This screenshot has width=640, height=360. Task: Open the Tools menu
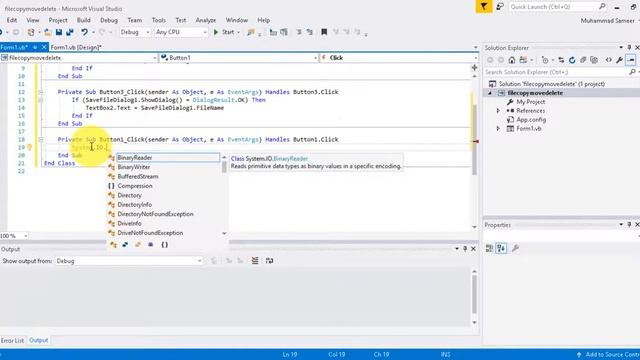pos(159,20)
